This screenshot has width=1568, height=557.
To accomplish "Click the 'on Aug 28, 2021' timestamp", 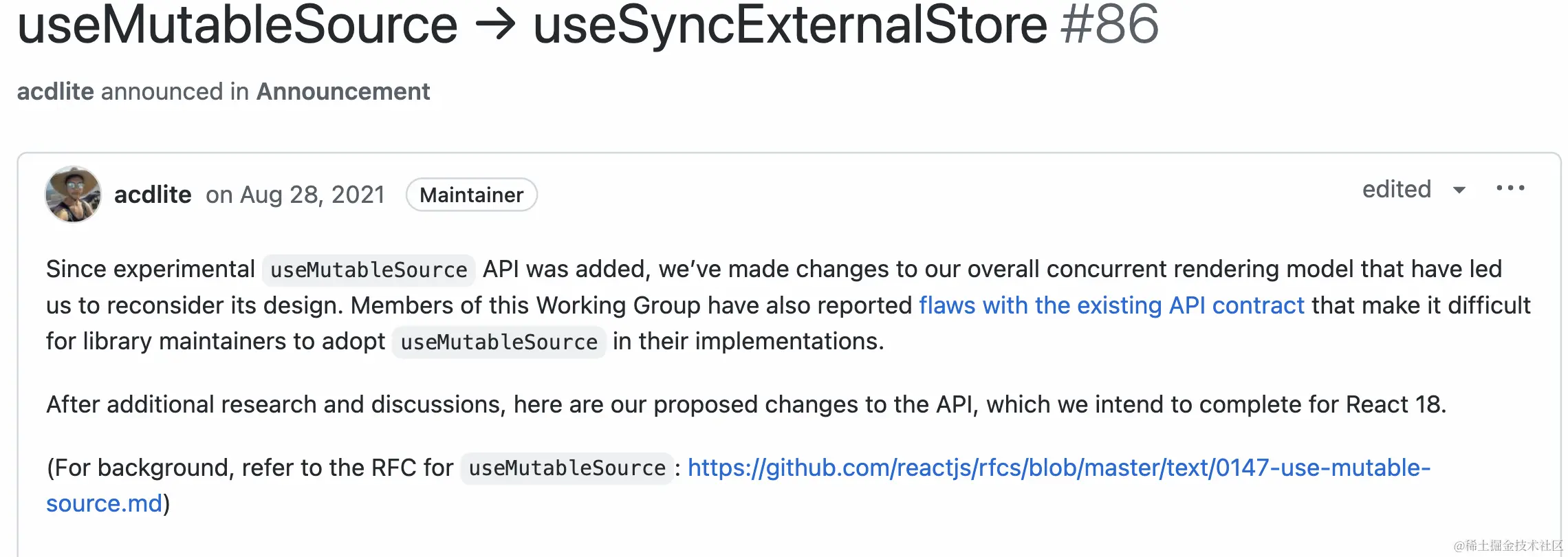I will click(x=295, y=195).
